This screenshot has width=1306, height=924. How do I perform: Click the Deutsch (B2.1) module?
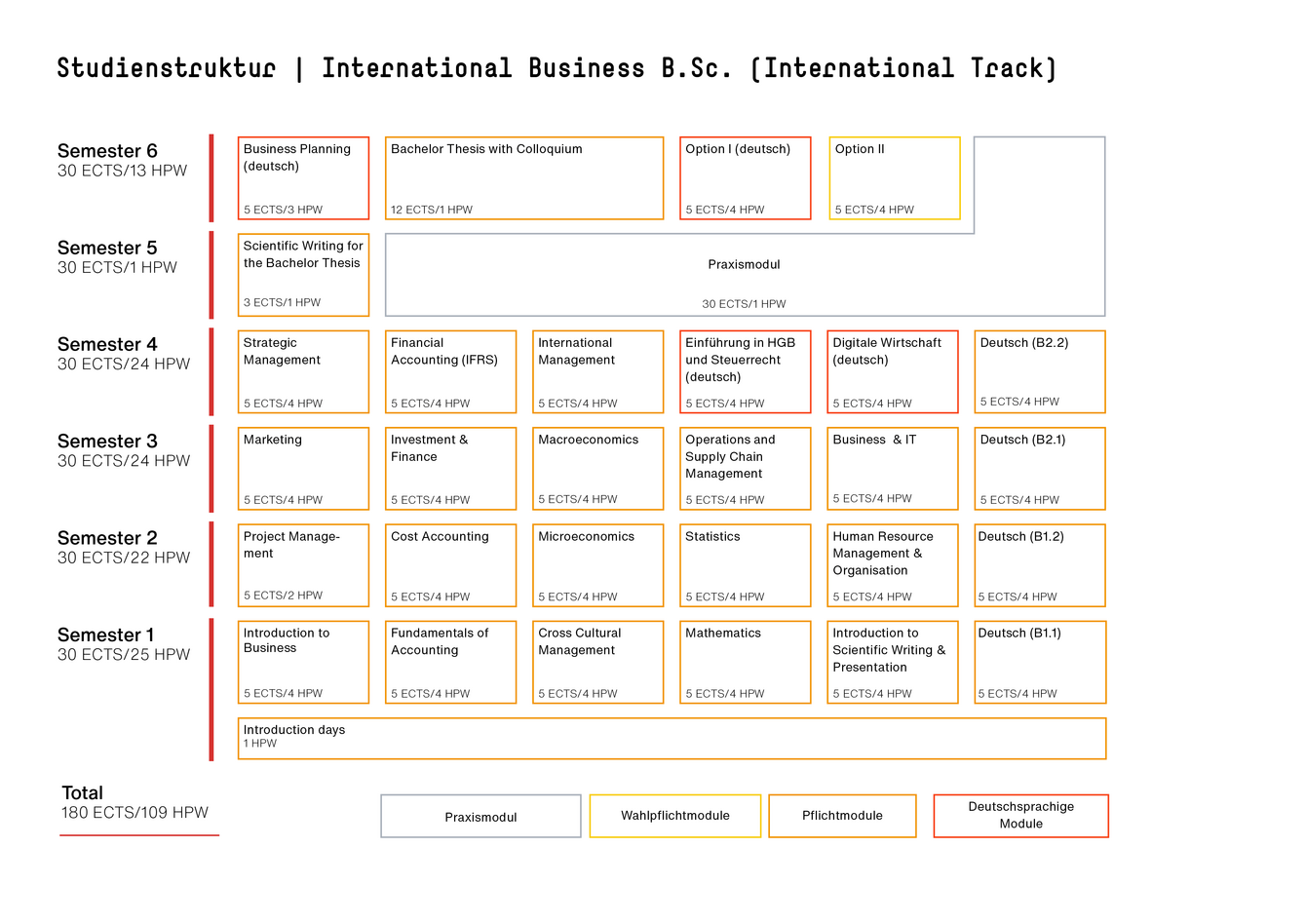click(1040, 469)
